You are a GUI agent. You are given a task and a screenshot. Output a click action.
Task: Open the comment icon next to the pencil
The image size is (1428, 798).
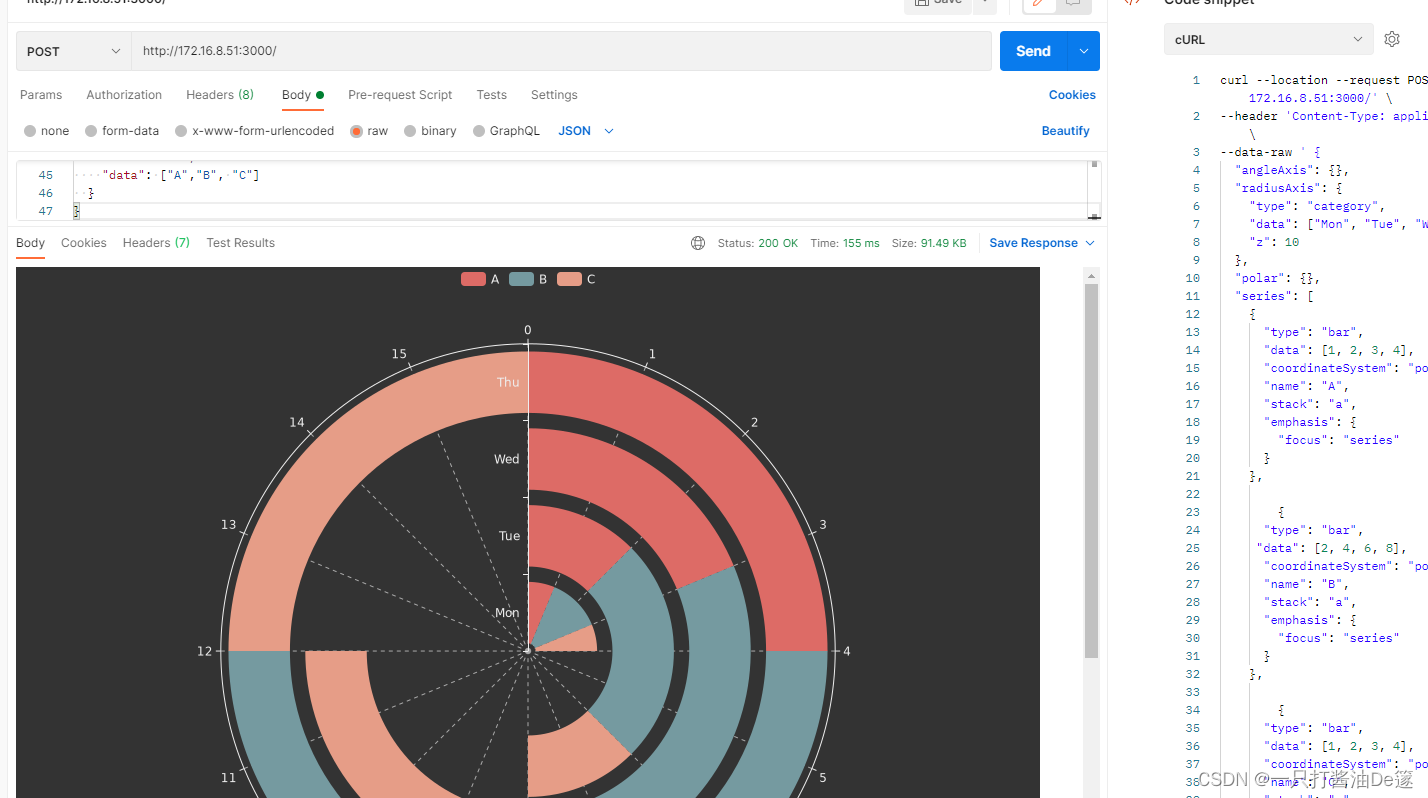pyautogui.click(x=1072, y=3)
